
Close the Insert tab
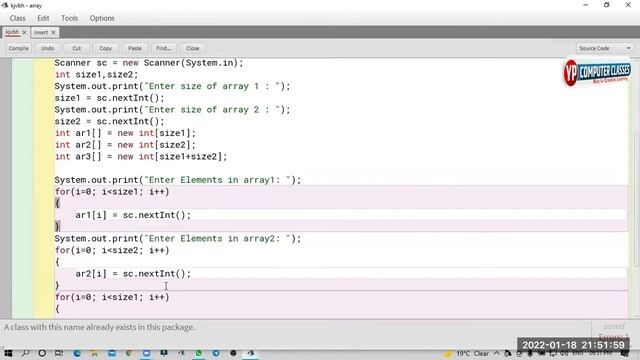point(53,32)
